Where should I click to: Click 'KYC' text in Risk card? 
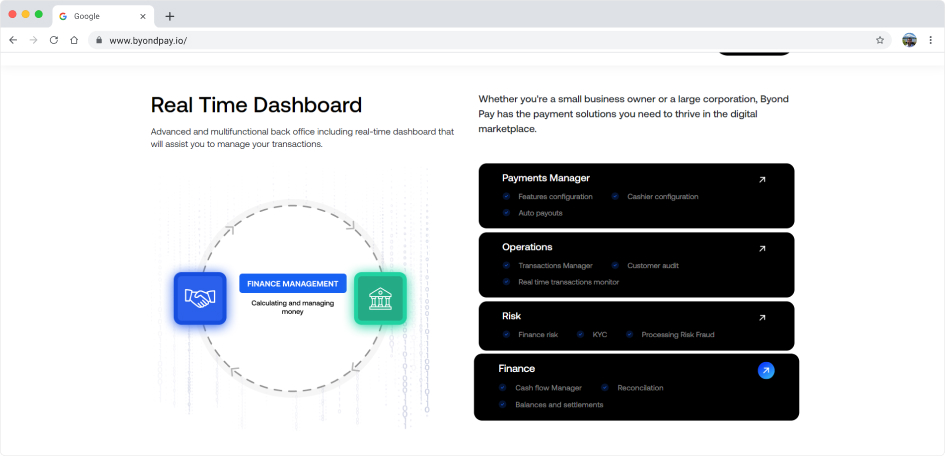click(x=600, y=334)
